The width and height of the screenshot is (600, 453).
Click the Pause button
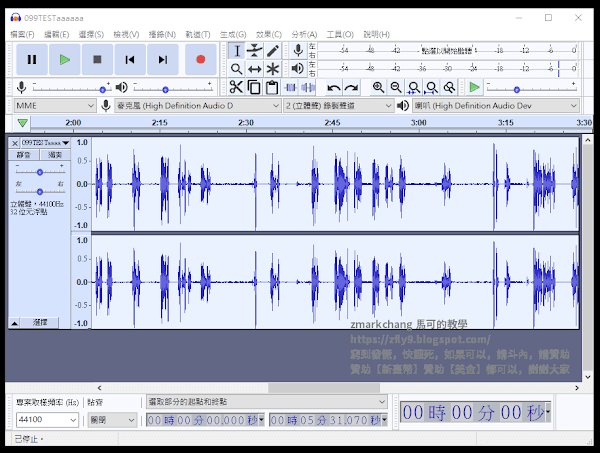(32, 59)
